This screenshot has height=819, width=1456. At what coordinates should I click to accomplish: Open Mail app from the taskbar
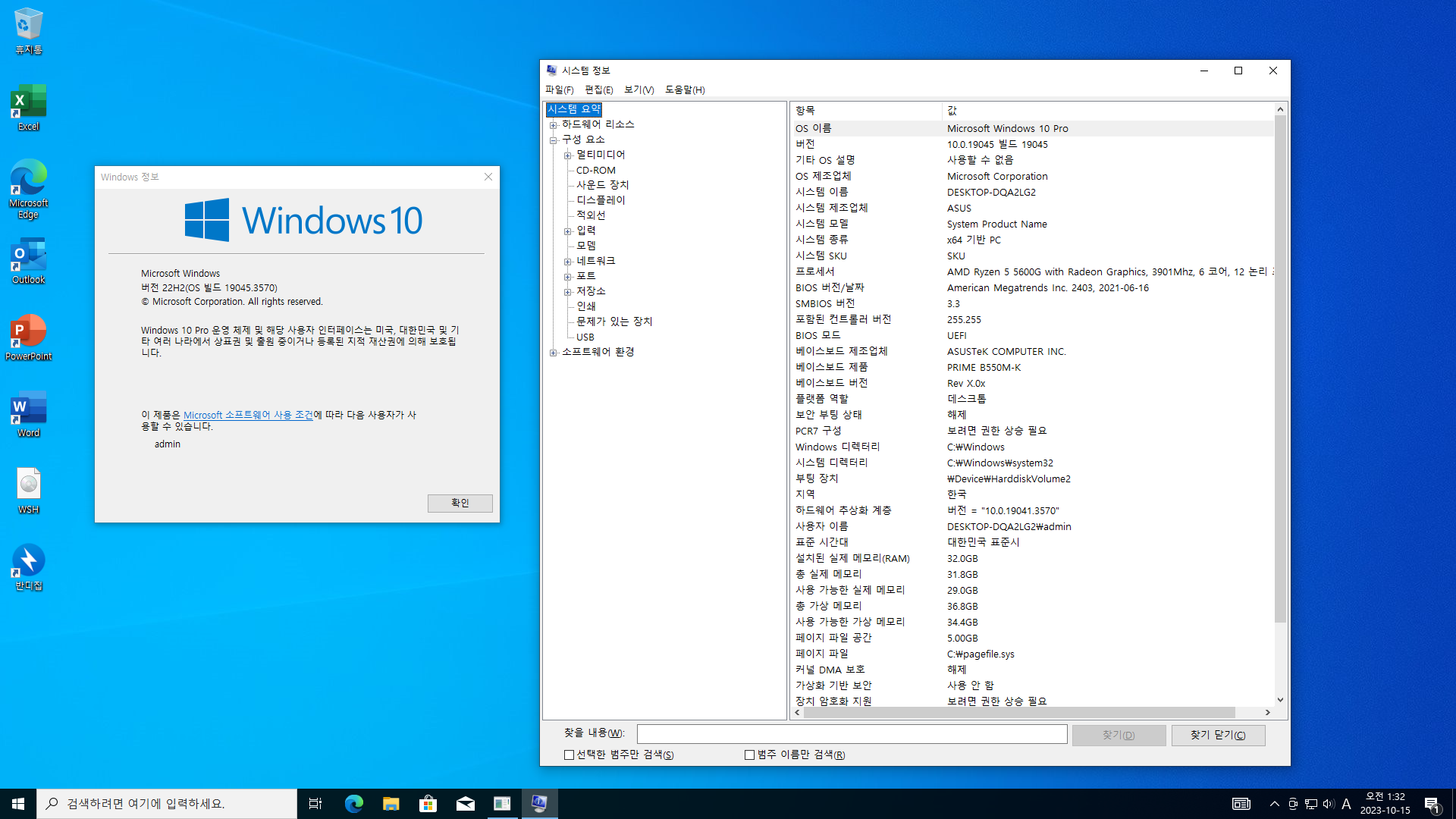pyautogui.click(x=465, y=804)
